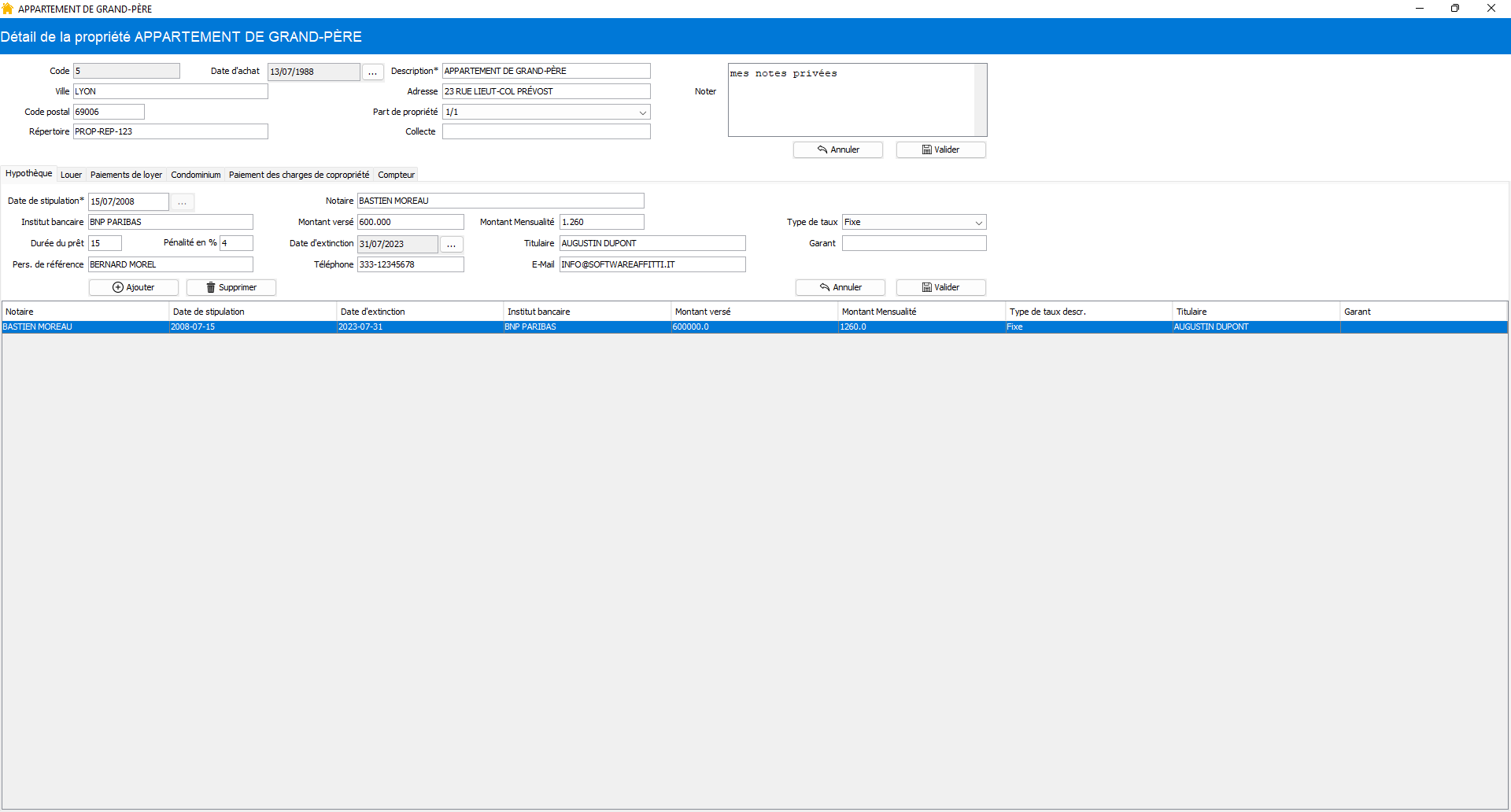Click Valider below the notes box
Screen dimensions: 1511x812
[x=940, y=149]
